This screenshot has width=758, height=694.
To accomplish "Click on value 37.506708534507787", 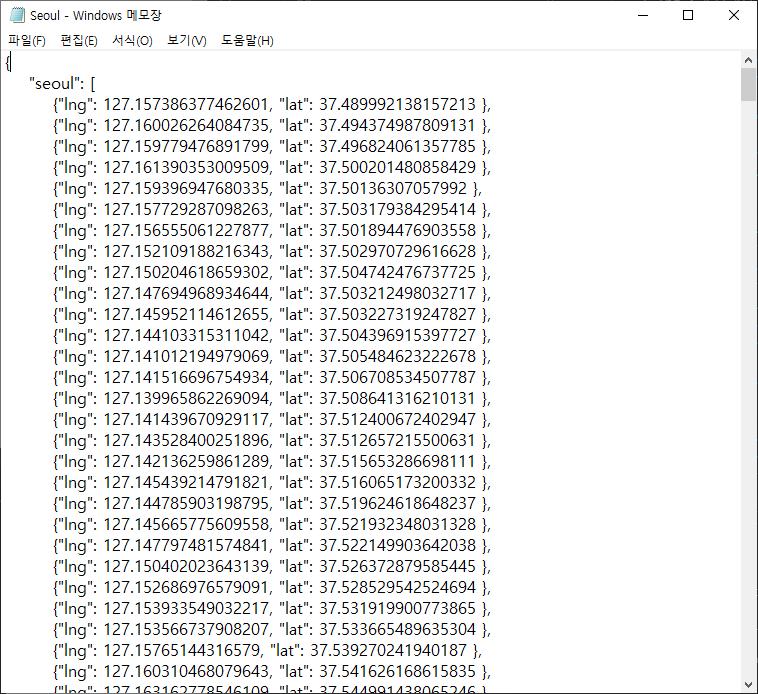I will [x=397, y=378].
